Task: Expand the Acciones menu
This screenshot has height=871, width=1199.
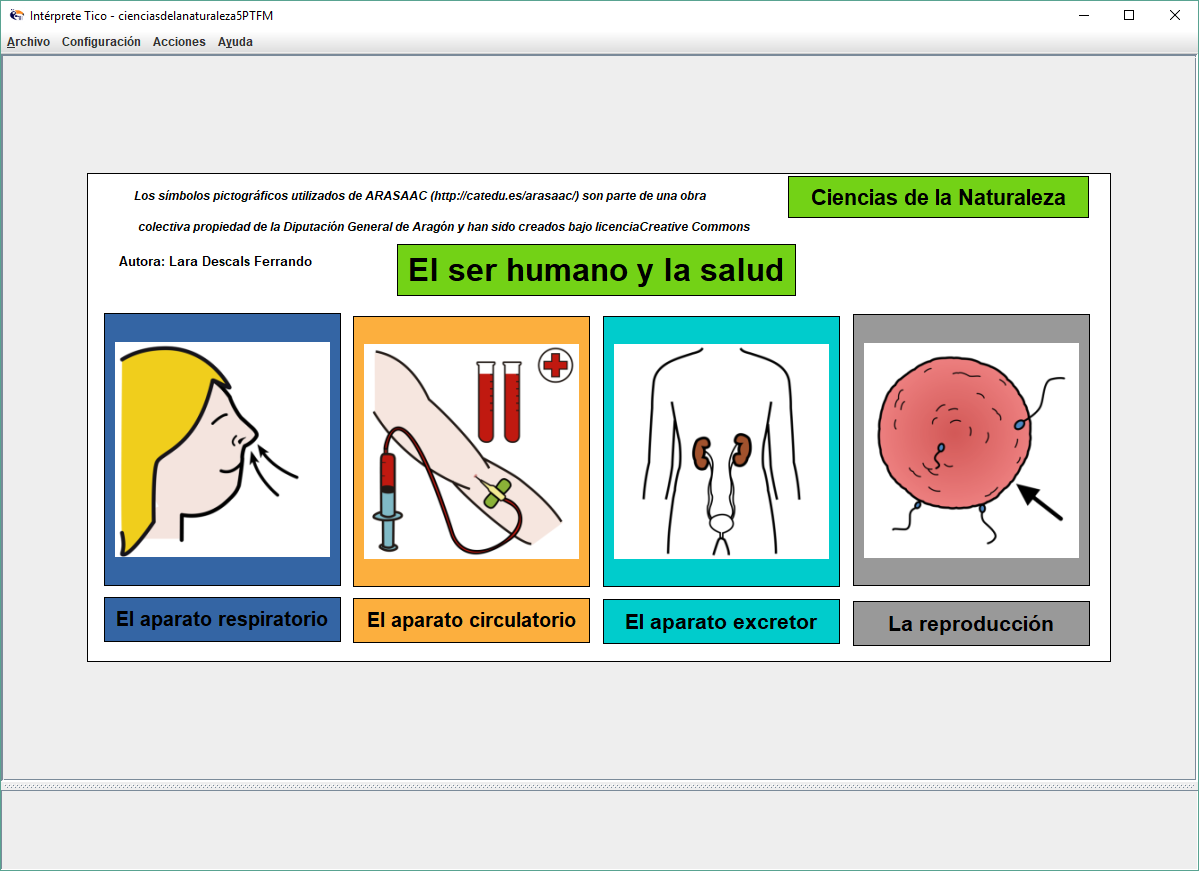Action: (x=179, y=42)
